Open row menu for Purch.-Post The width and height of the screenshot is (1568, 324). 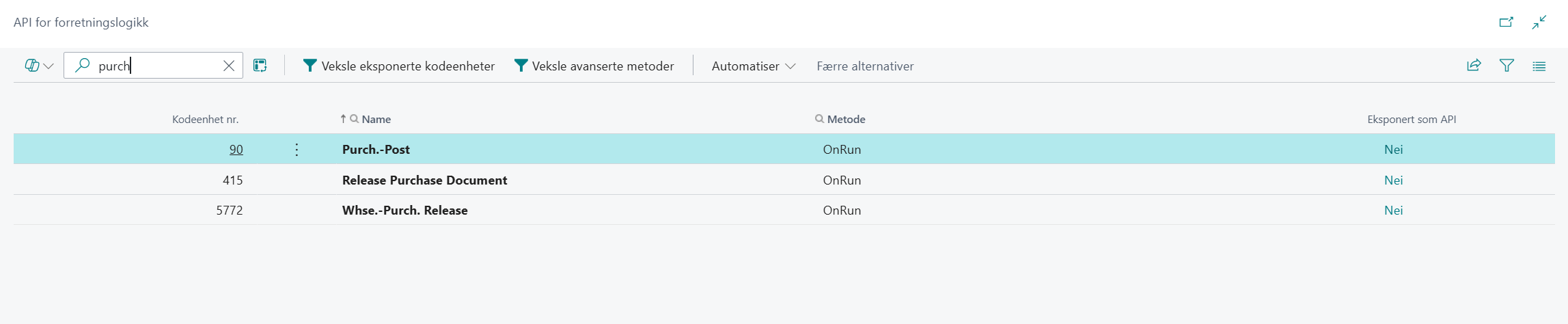297,150
